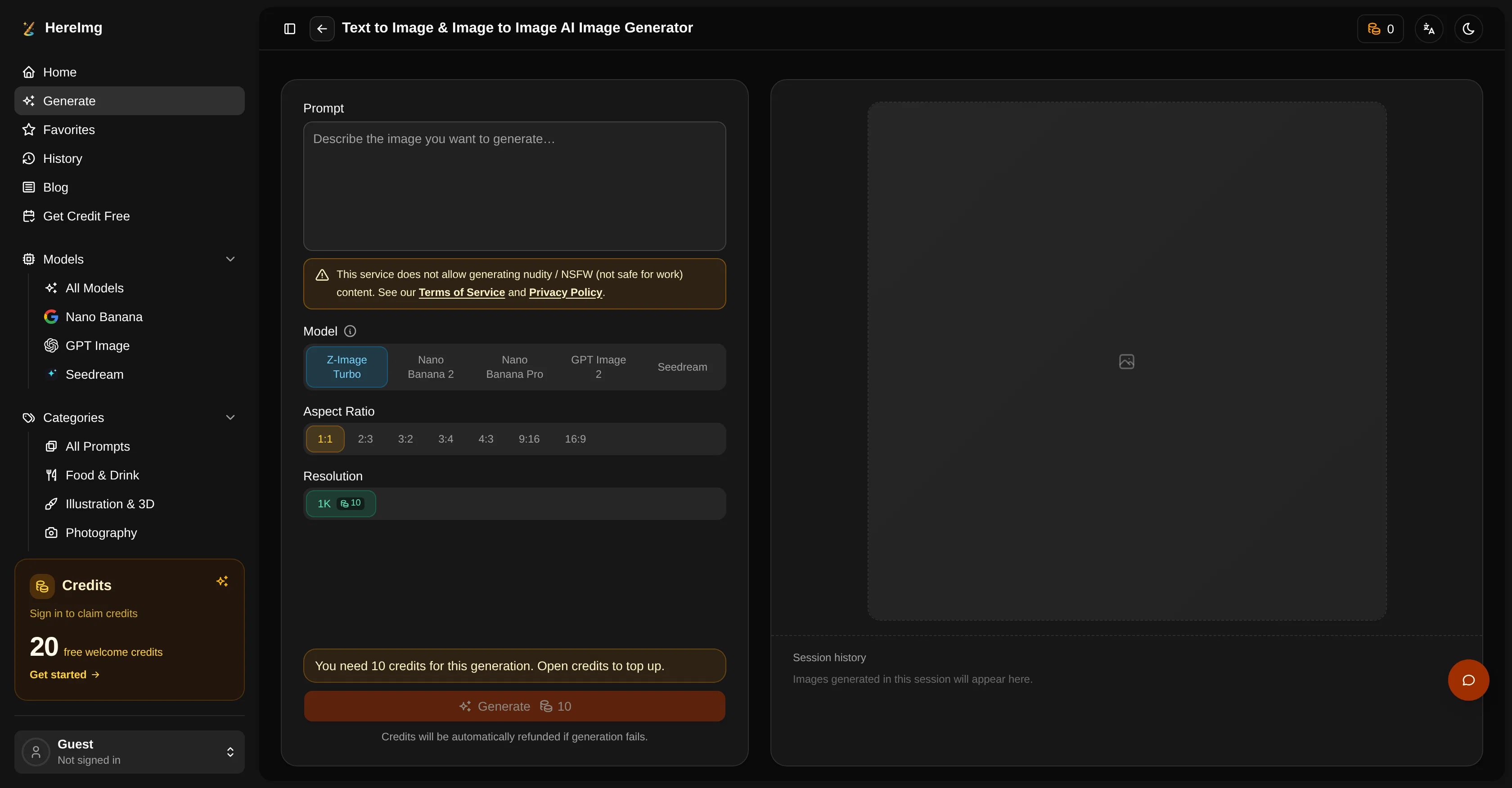Switch theme with the moon icon
The height and width of the screenshot is (788, 1512).
pos(1468,29)
